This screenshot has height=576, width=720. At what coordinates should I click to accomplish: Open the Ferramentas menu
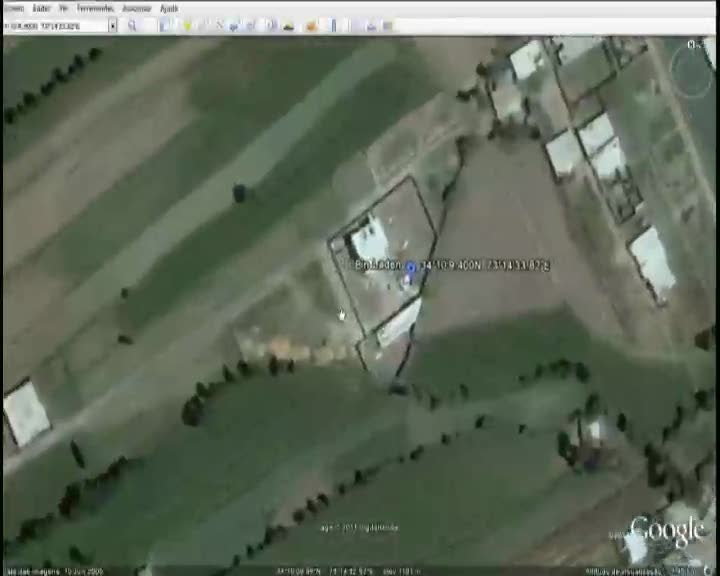[95, 8]
